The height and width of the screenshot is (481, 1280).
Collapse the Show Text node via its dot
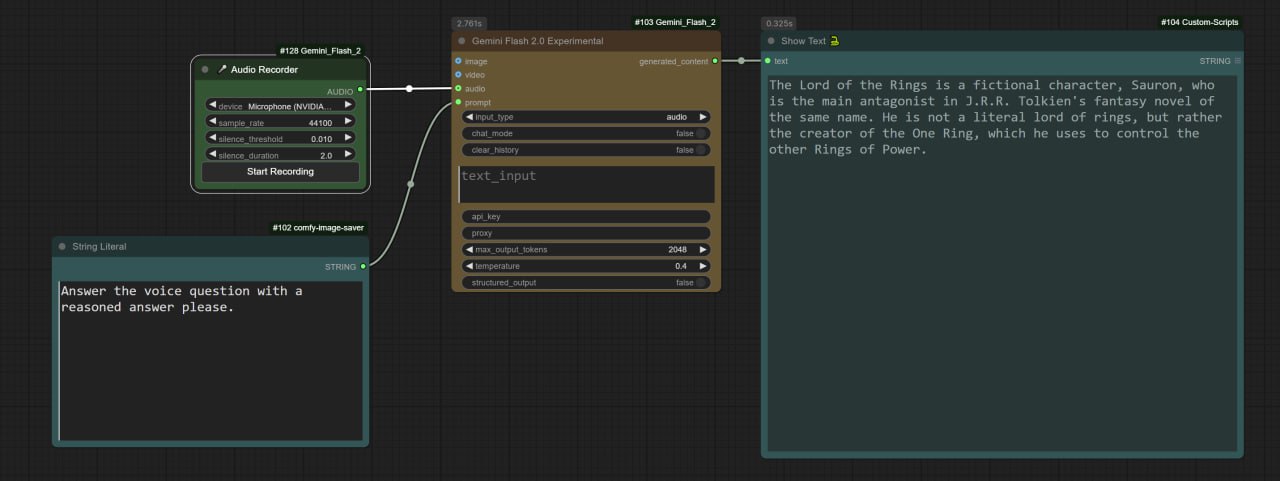coord(770,41)
